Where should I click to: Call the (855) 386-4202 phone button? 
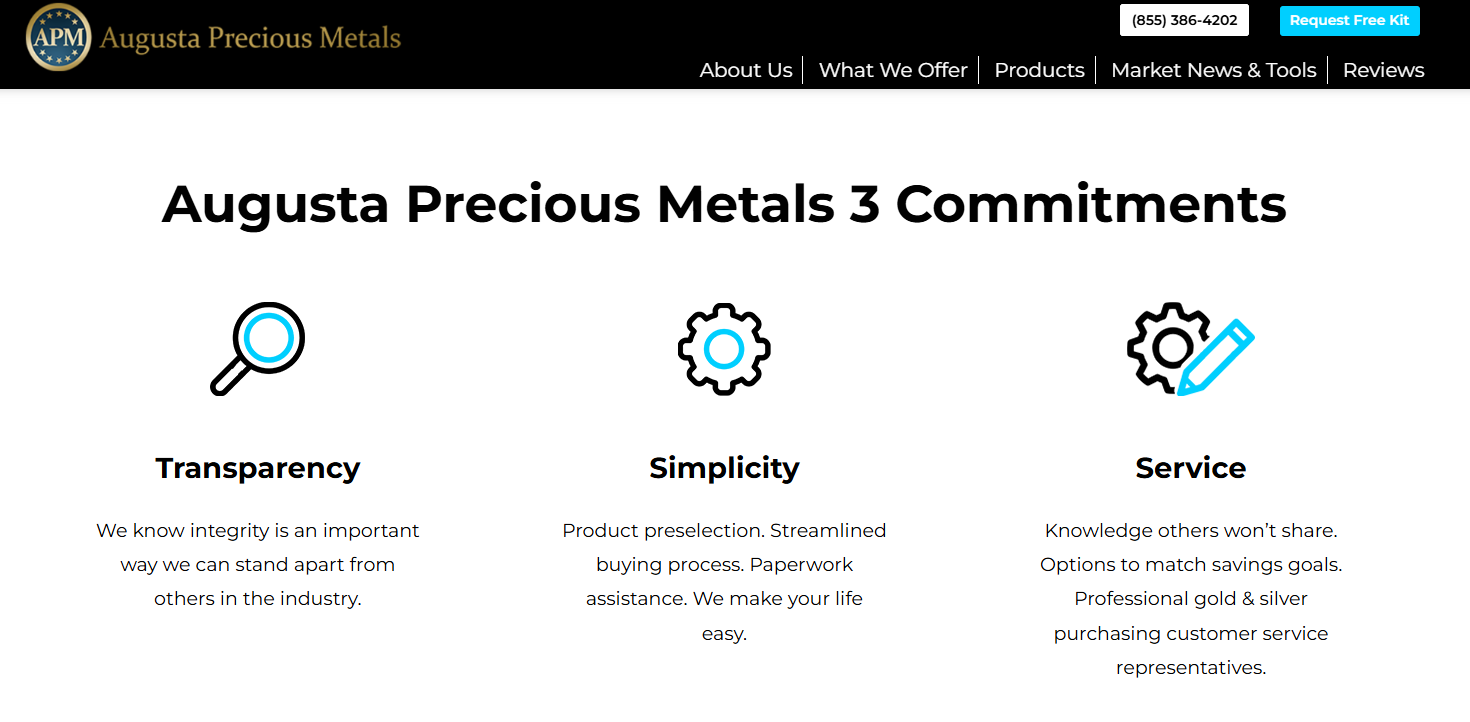click(1184, 20)
